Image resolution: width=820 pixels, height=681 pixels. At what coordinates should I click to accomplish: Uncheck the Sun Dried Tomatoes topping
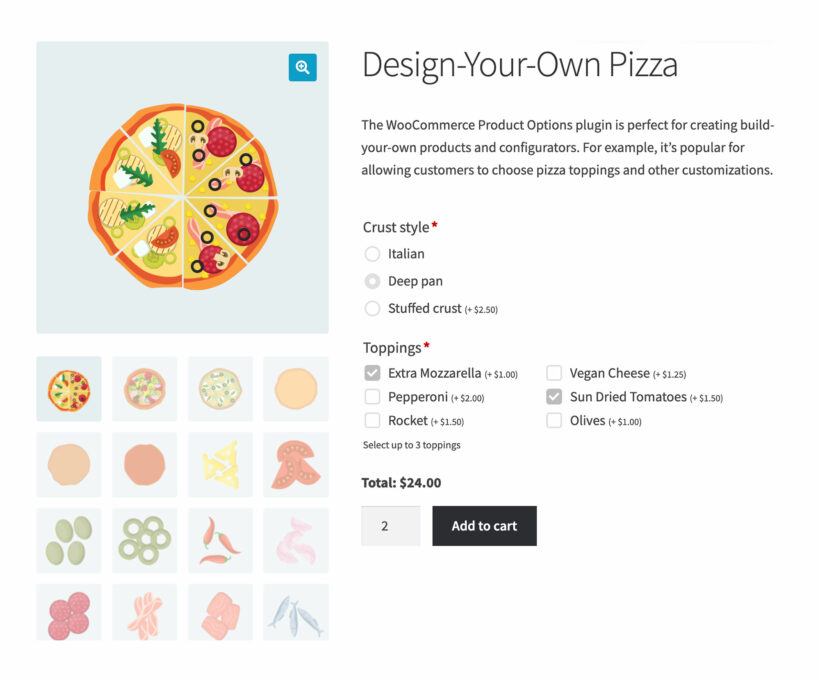tap(554, 396)
